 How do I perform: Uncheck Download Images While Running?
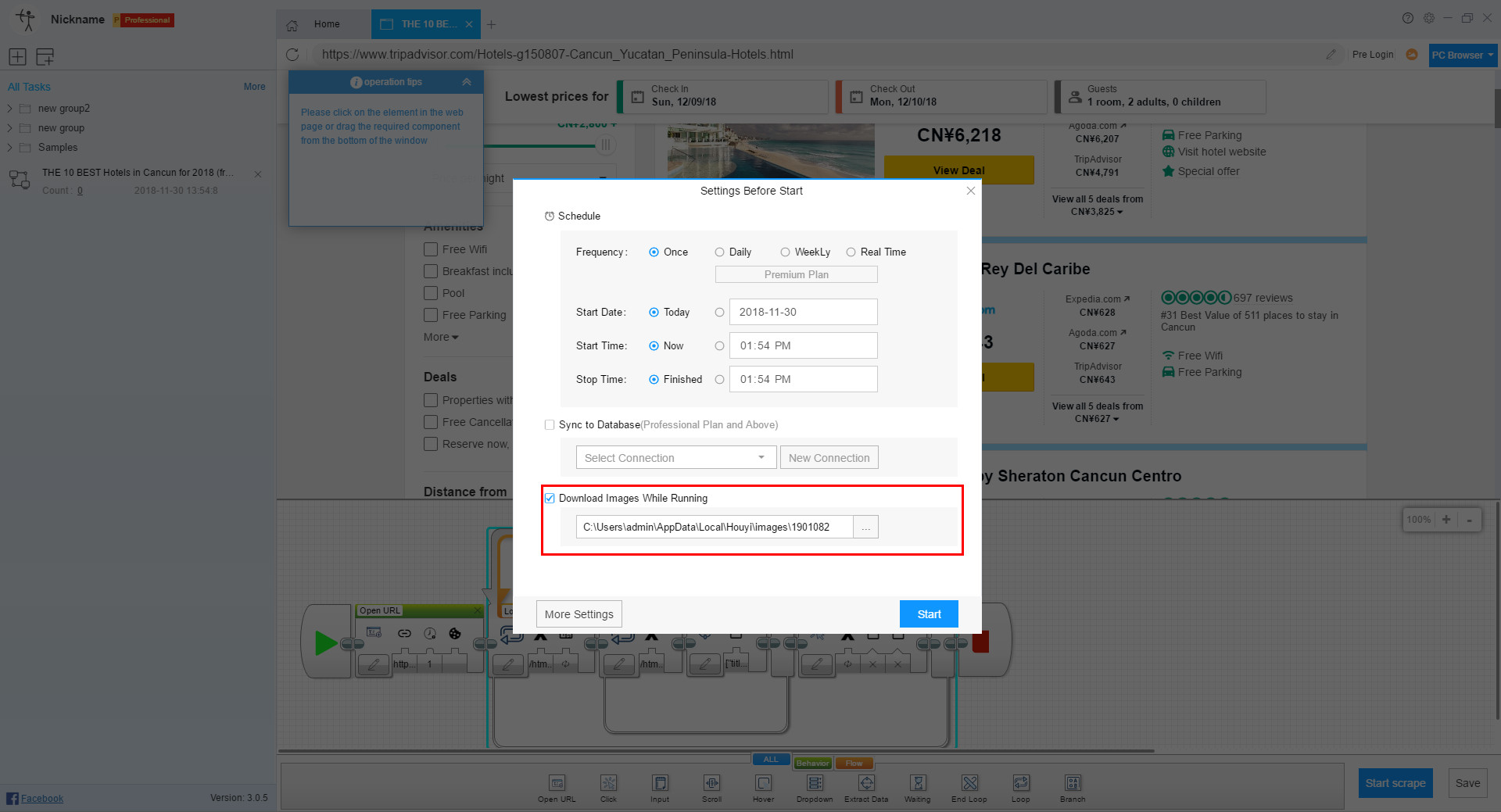pos(550,498)
